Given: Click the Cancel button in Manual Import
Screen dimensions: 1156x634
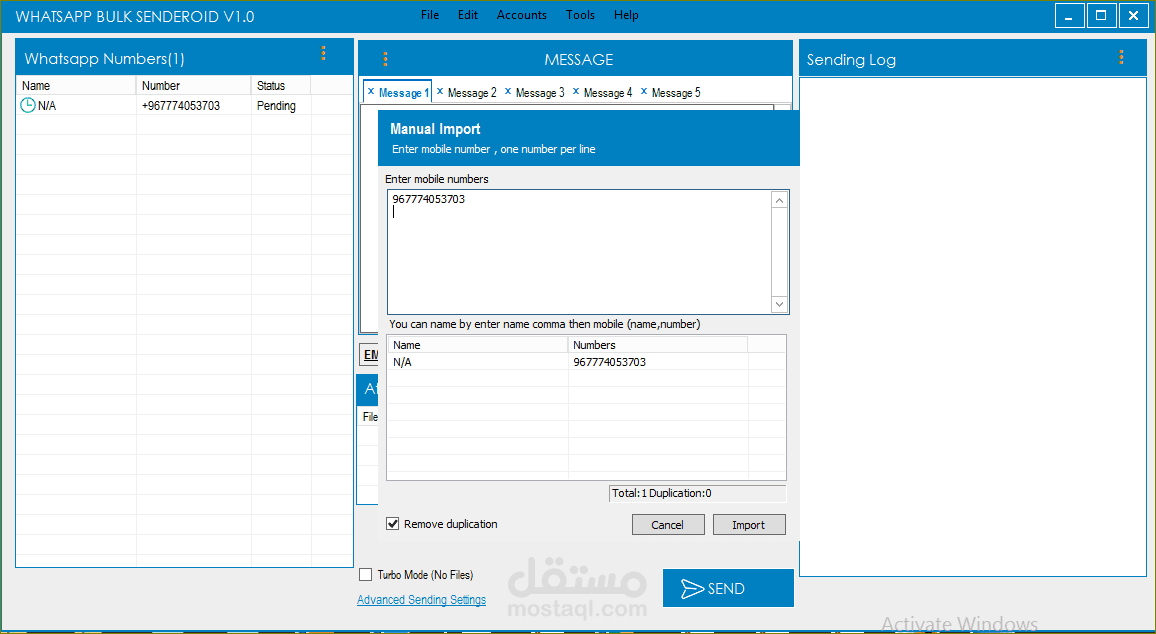Looking at the screenshot, I should point(668,525).
